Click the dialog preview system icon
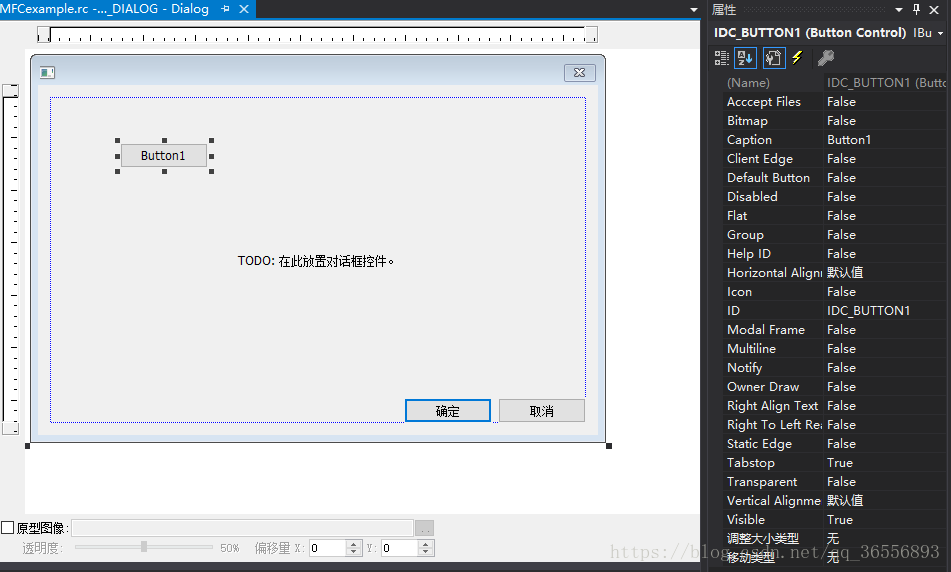 (x=47, y=73)
